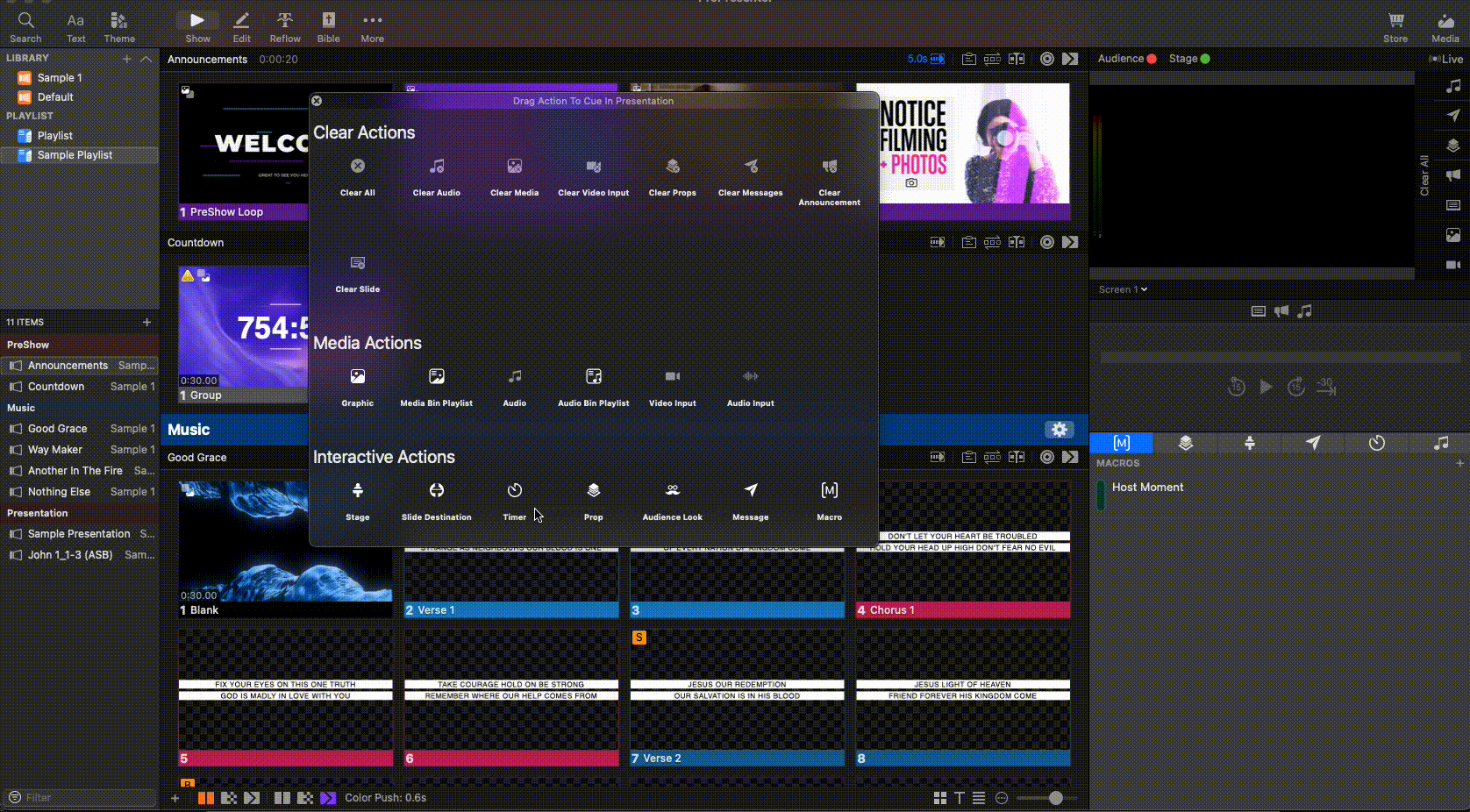Select the Timer interactive action
Screen dimensions: 1470x812
[x=515, y=490]
